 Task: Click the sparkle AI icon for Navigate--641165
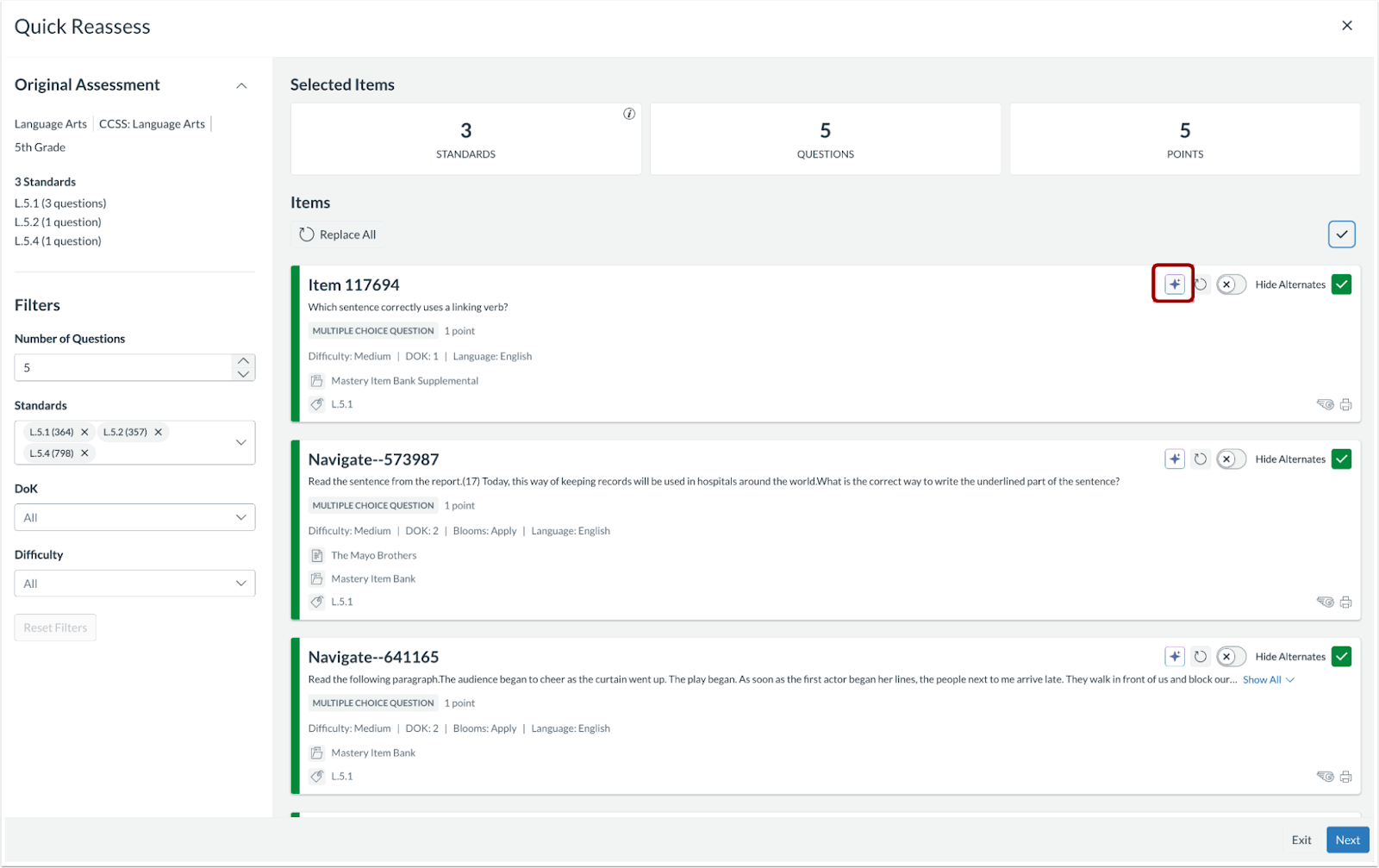click(x=1174, y=657)
